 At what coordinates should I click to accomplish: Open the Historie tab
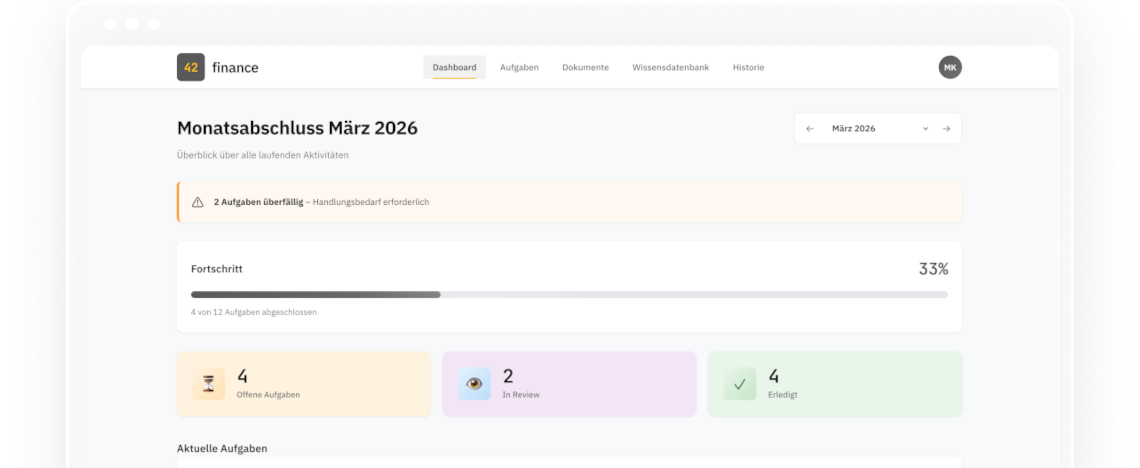748,67
